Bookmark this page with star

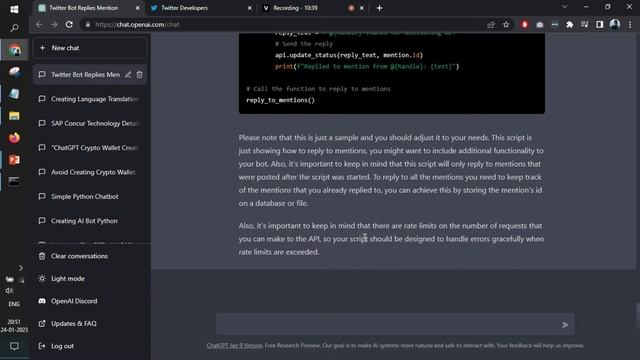coord(506,24)
